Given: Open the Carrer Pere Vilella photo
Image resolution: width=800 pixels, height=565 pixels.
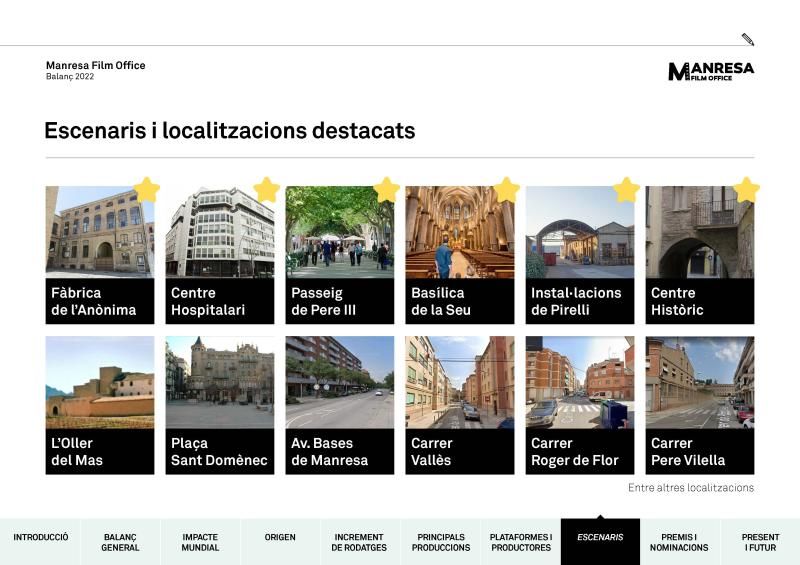Looking at the screenshot, I should click(700, 382).
